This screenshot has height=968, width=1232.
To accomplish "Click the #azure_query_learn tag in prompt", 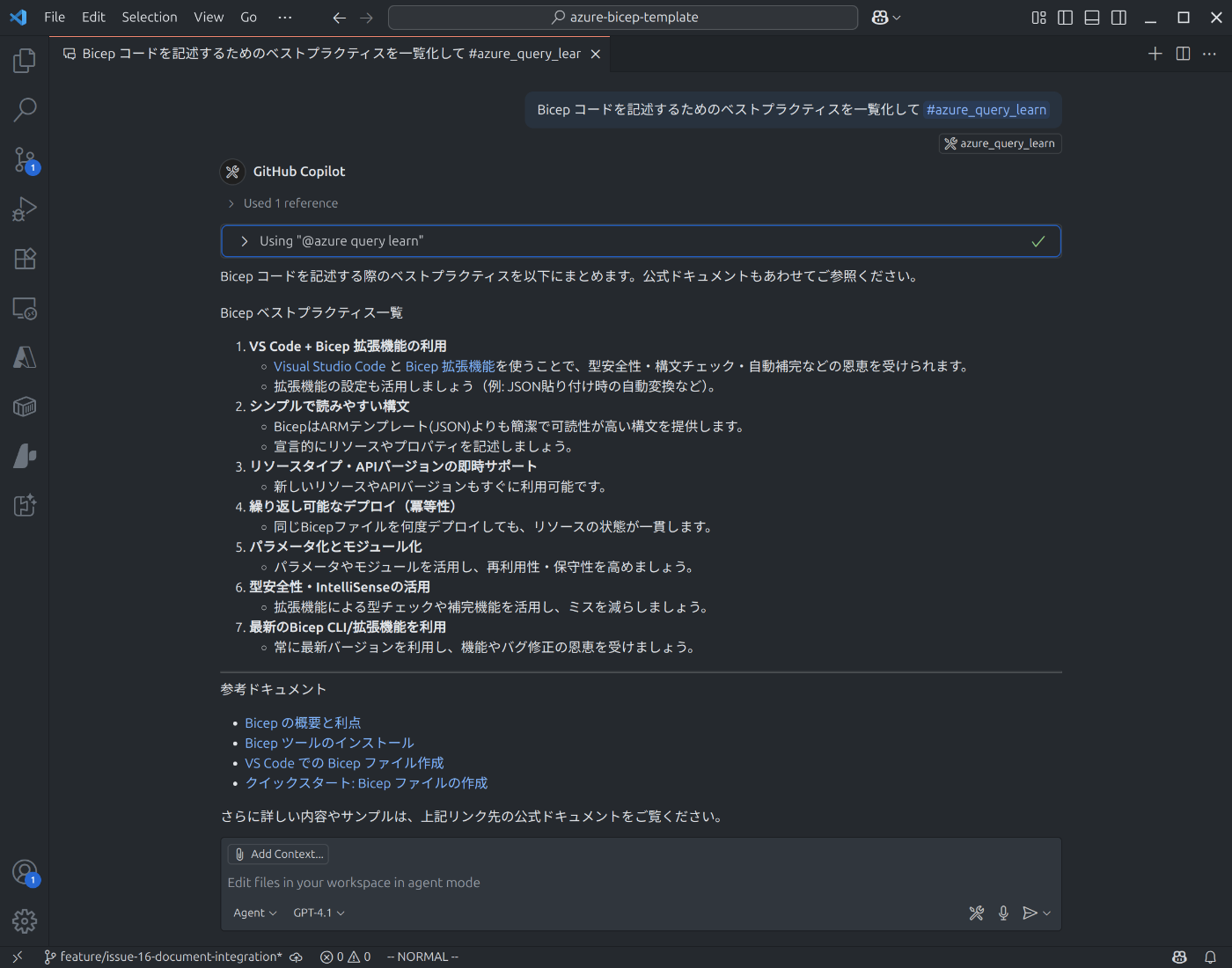I will [x=986, y=110].
